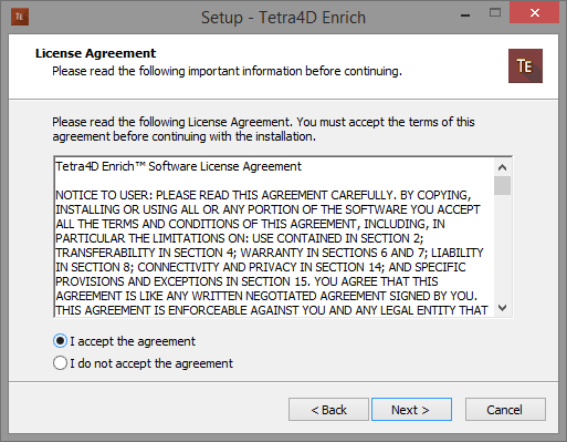The width and height of the screenshot is (567, 442).
Task: Click the license scrollbar down arrow
Action: click(x=502, y=308)
